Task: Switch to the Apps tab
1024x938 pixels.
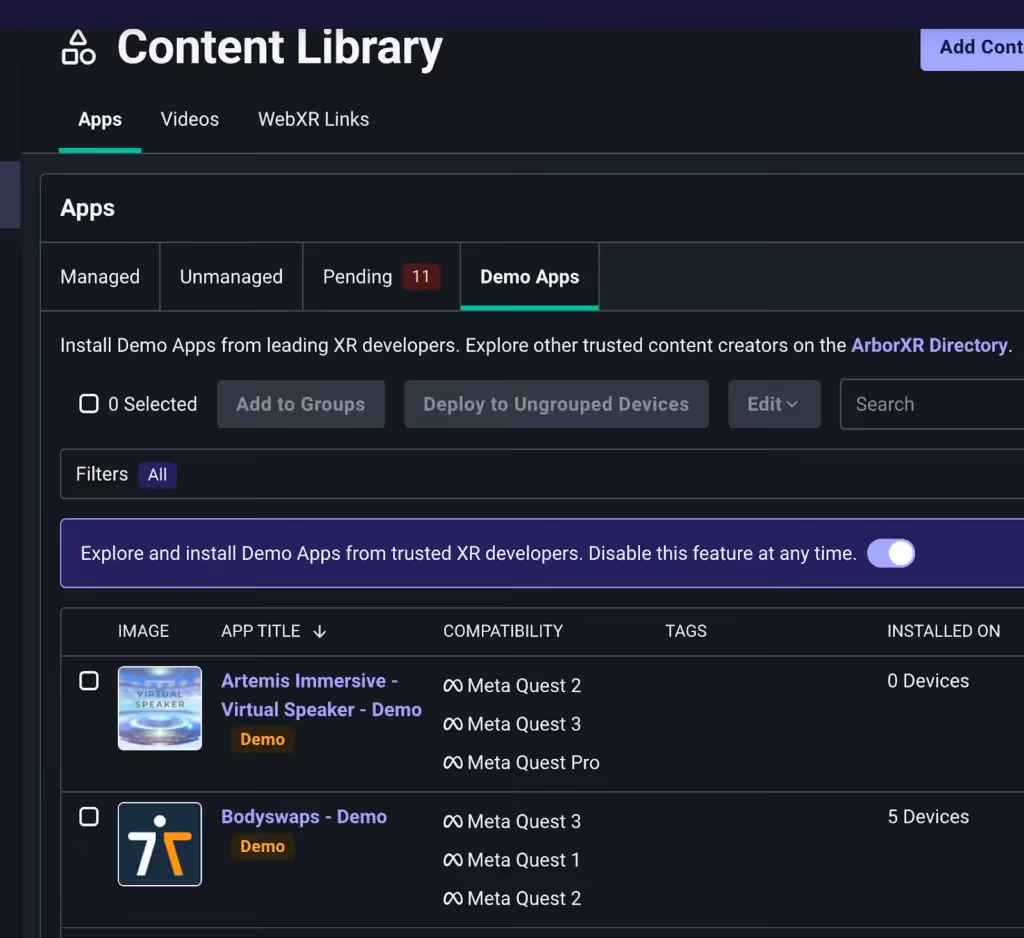Action: (100, 120)
